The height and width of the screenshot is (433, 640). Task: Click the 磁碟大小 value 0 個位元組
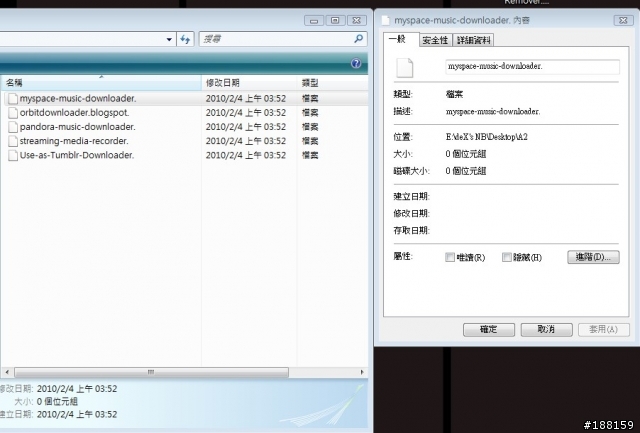[x=466, y=171]
